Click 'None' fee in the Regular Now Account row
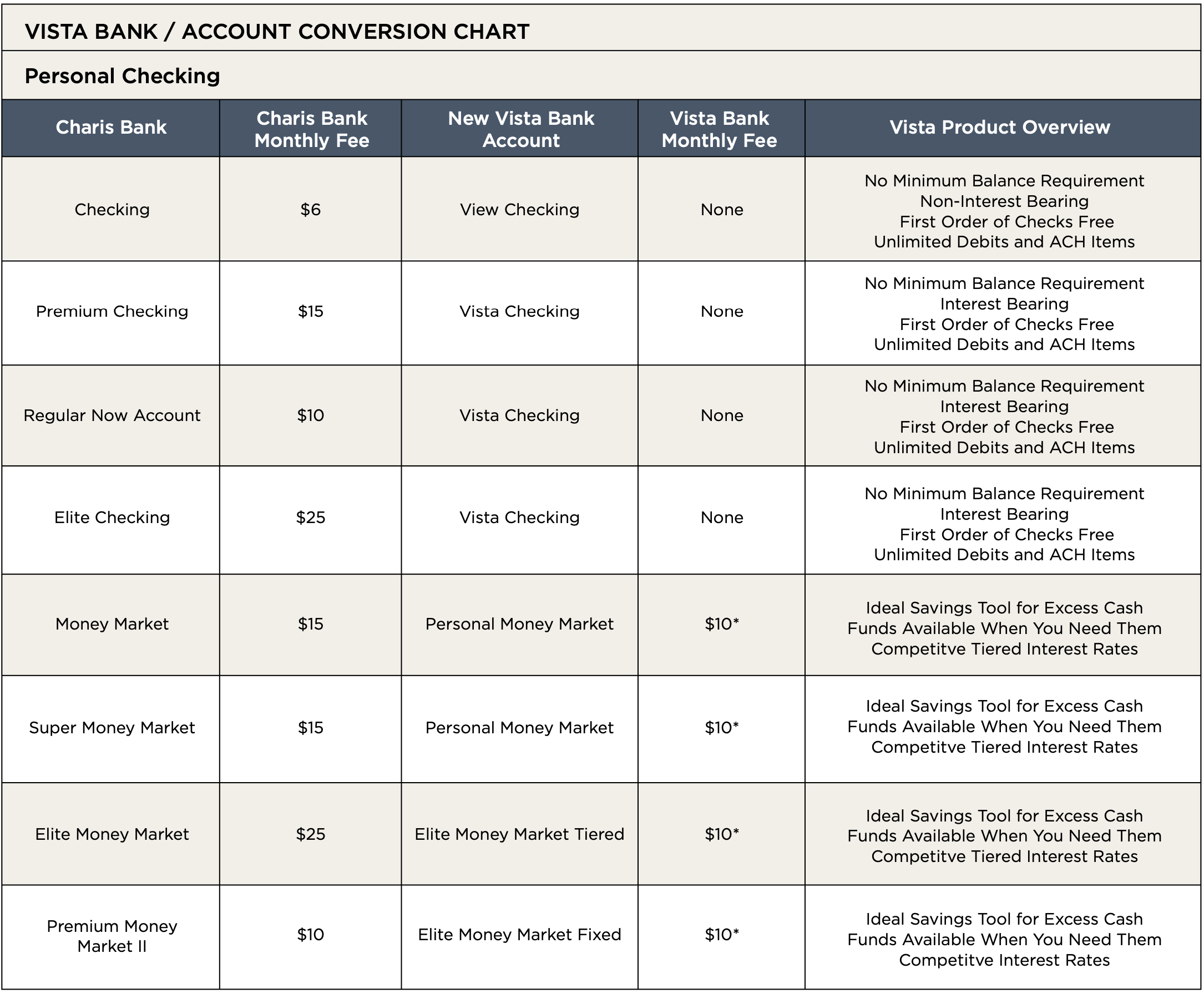 [722, 415]
